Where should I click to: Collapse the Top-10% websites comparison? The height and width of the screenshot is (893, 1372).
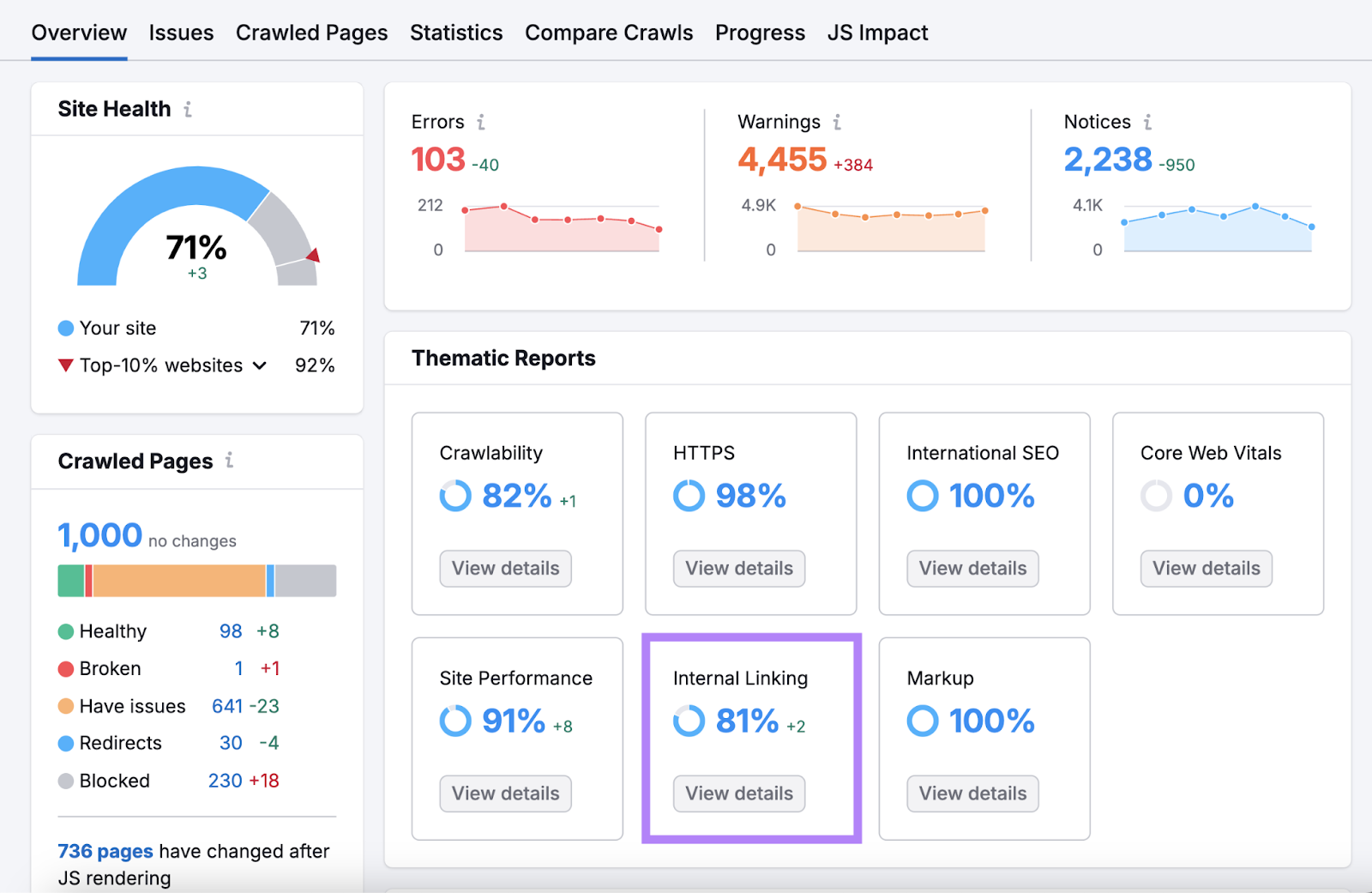coord(259,365)
